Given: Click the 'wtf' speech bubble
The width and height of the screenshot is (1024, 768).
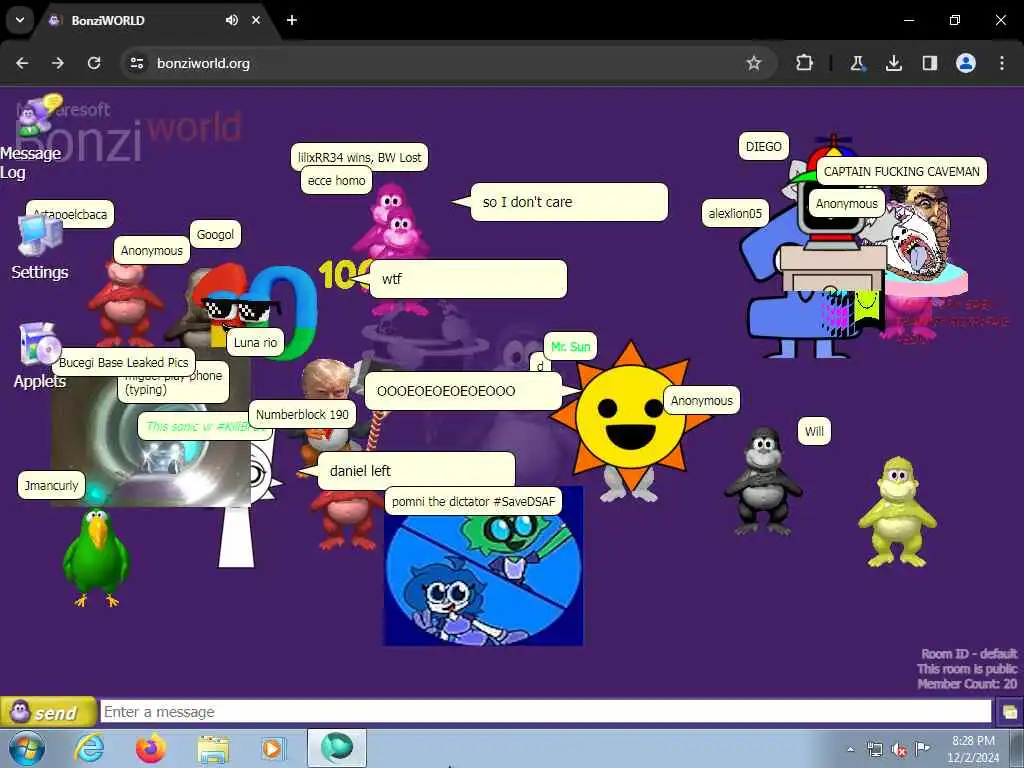Looking at the screenshot, I should coord(468,279).
